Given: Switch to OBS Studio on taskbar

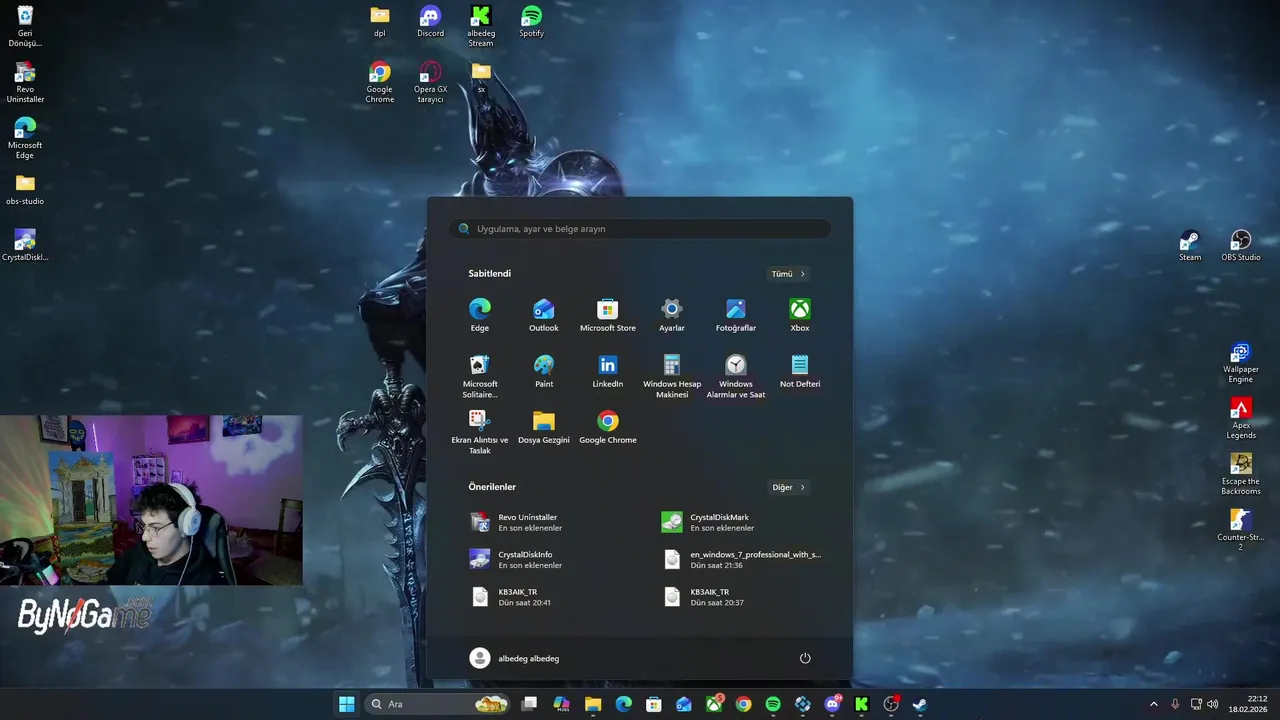Looking at the screenshot, I should click(x=891, y=704).
